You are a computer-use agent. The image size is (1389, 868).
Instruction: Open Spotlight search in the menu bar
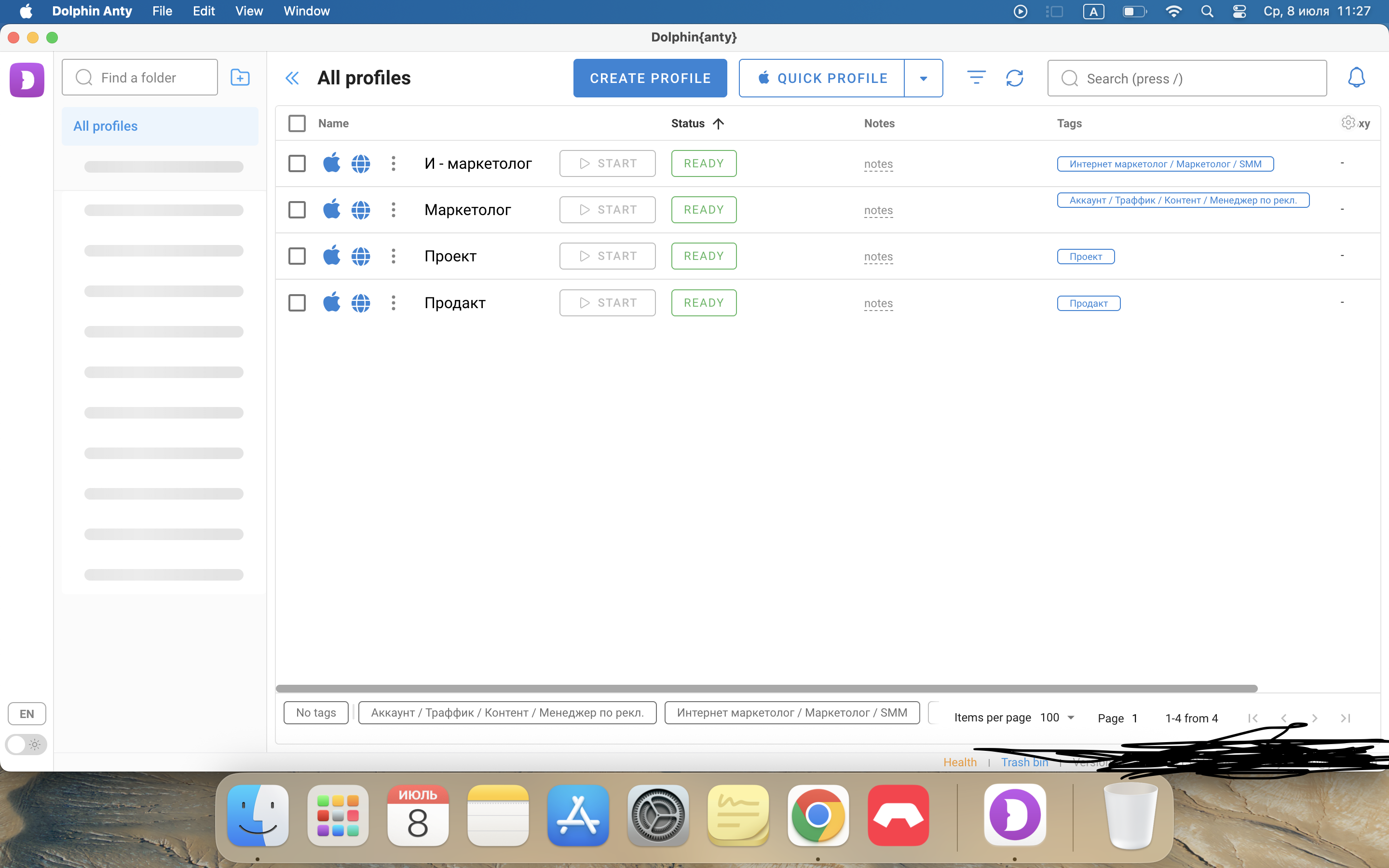click(x=1207, y=12)
